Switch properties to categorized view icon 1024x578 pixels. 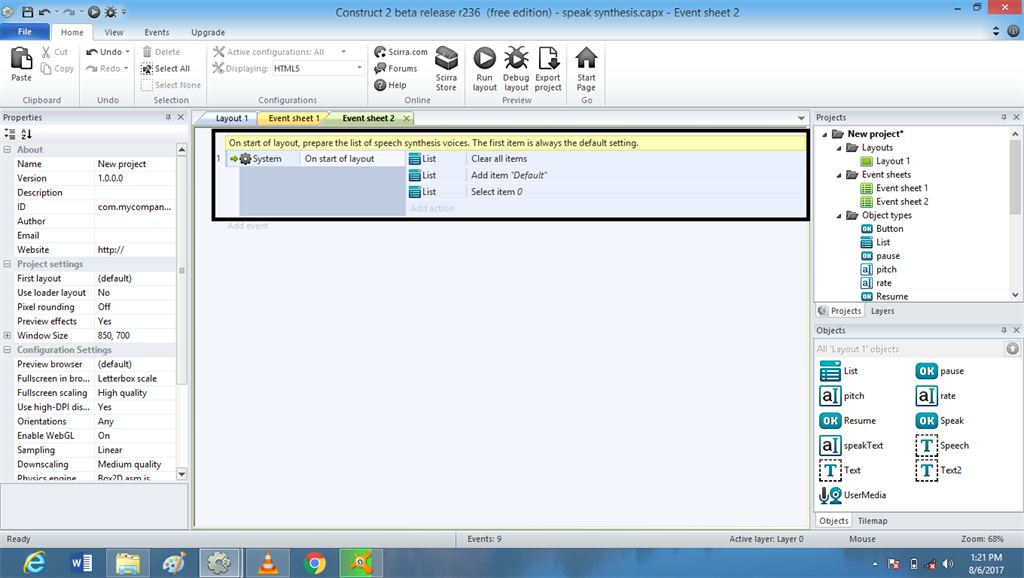click(x=10, y=134)
